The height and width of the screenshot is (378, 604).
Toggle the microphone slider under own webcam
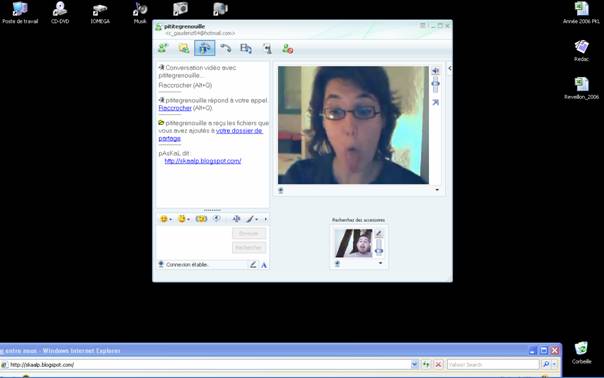click(x=379, y=247)
